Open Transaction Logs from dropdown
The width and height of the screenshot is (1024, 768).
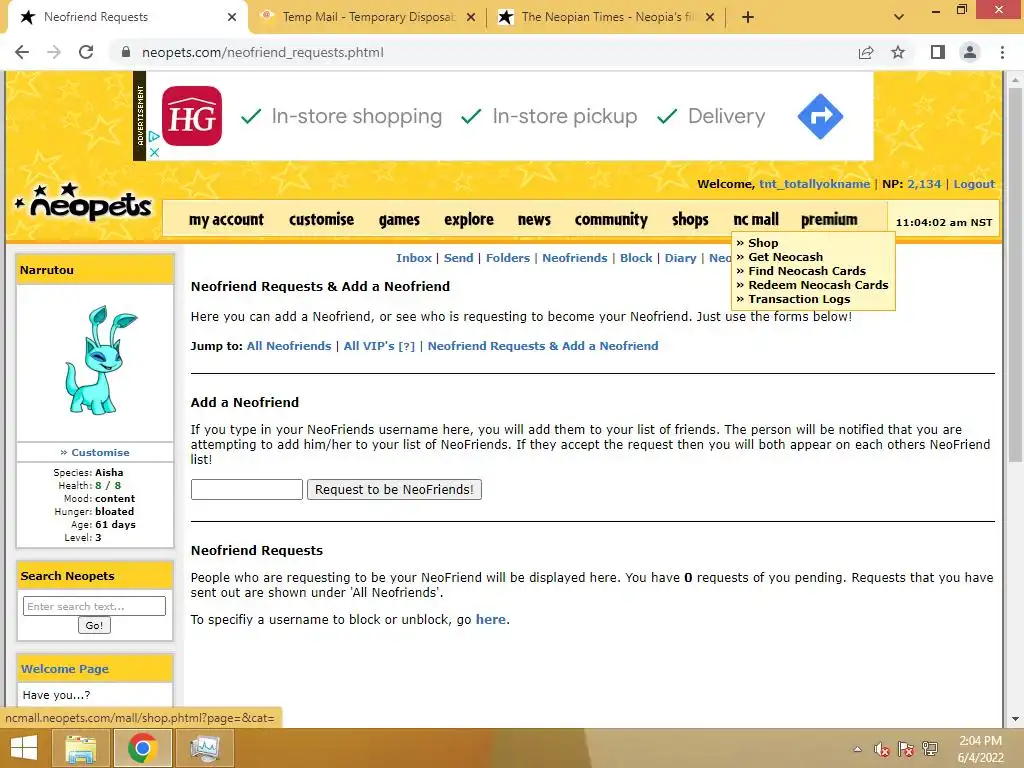pyautogui.click(x=799, y=299)
